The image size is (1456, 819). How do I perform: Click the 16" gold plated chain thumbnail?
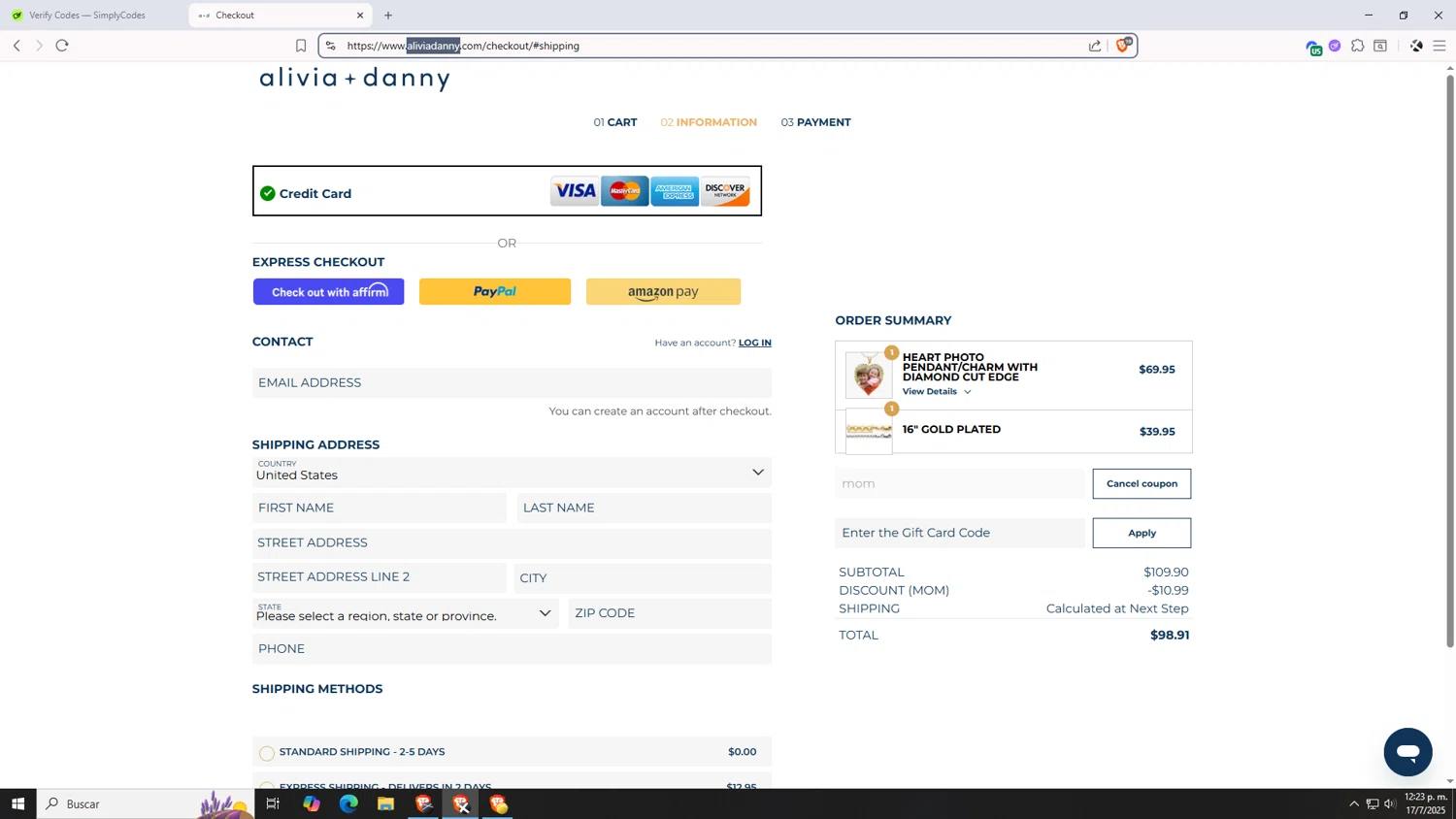(869, 431)
